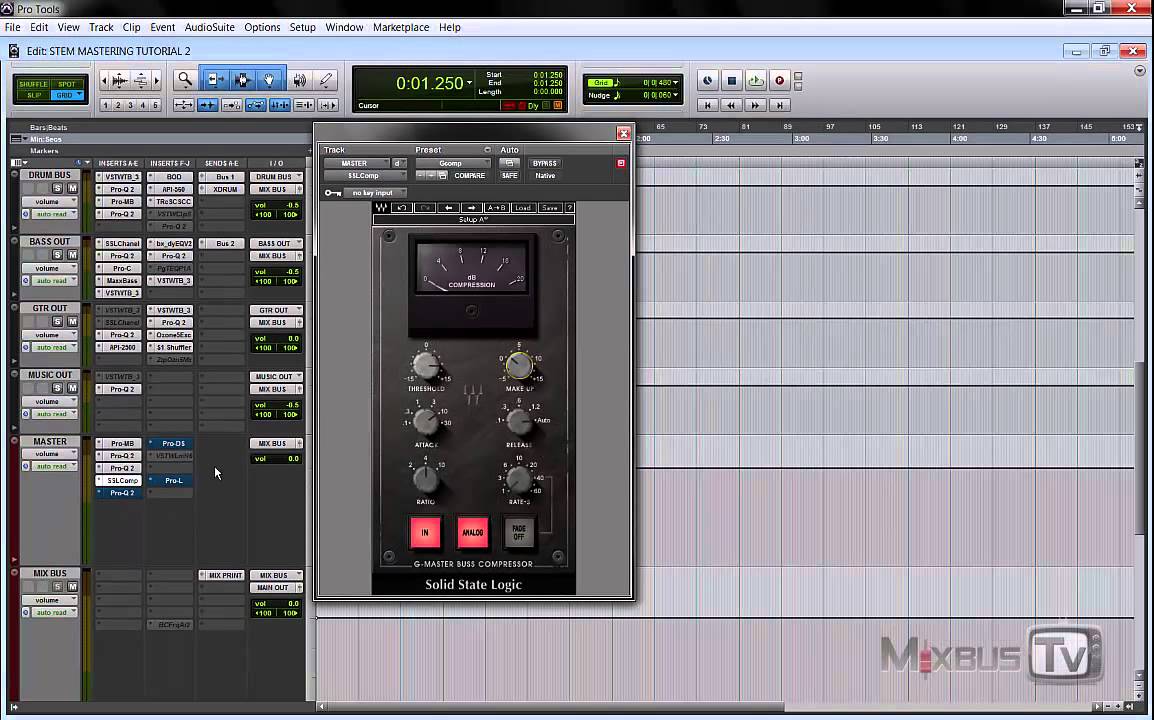Toggle plugin BYPASS
1154x720 pixels.
coord(545,163)
